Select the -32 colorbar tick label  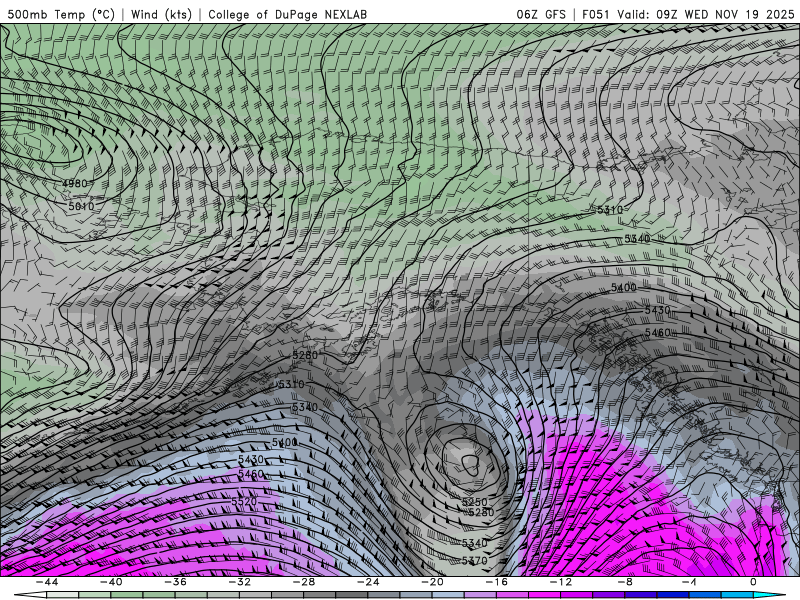[240, 582]
